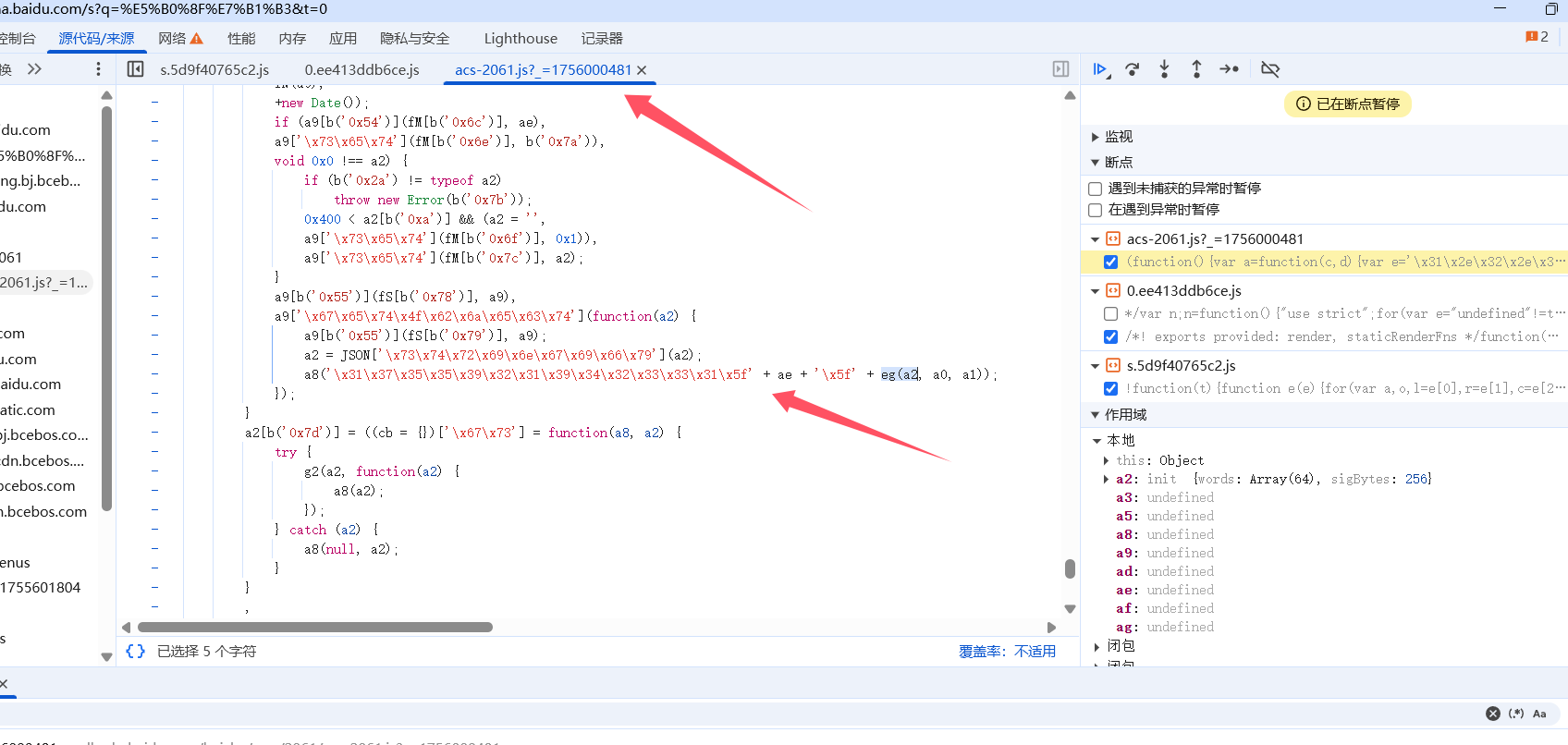Click the single Step debugger icon
This screenshot has height=745, width=1568.
pyautogui.click(x=1229, y=69)
